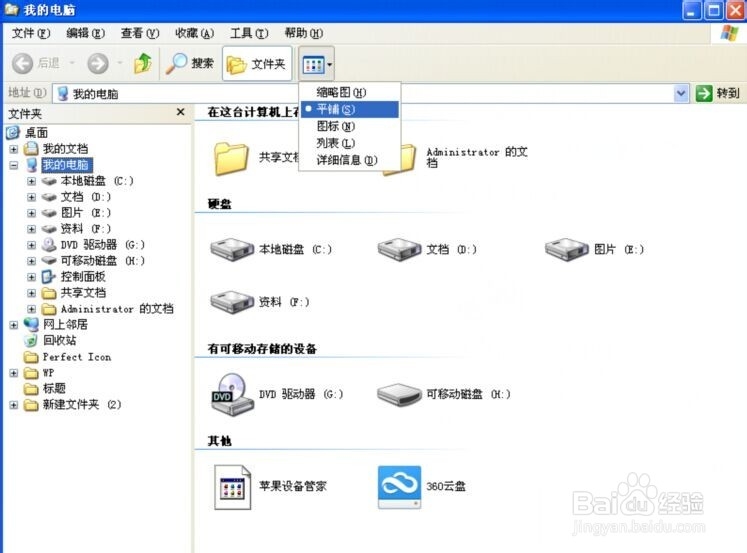
Task: Select 资料 (F:) drive icon in main pane
Action: 232,302
